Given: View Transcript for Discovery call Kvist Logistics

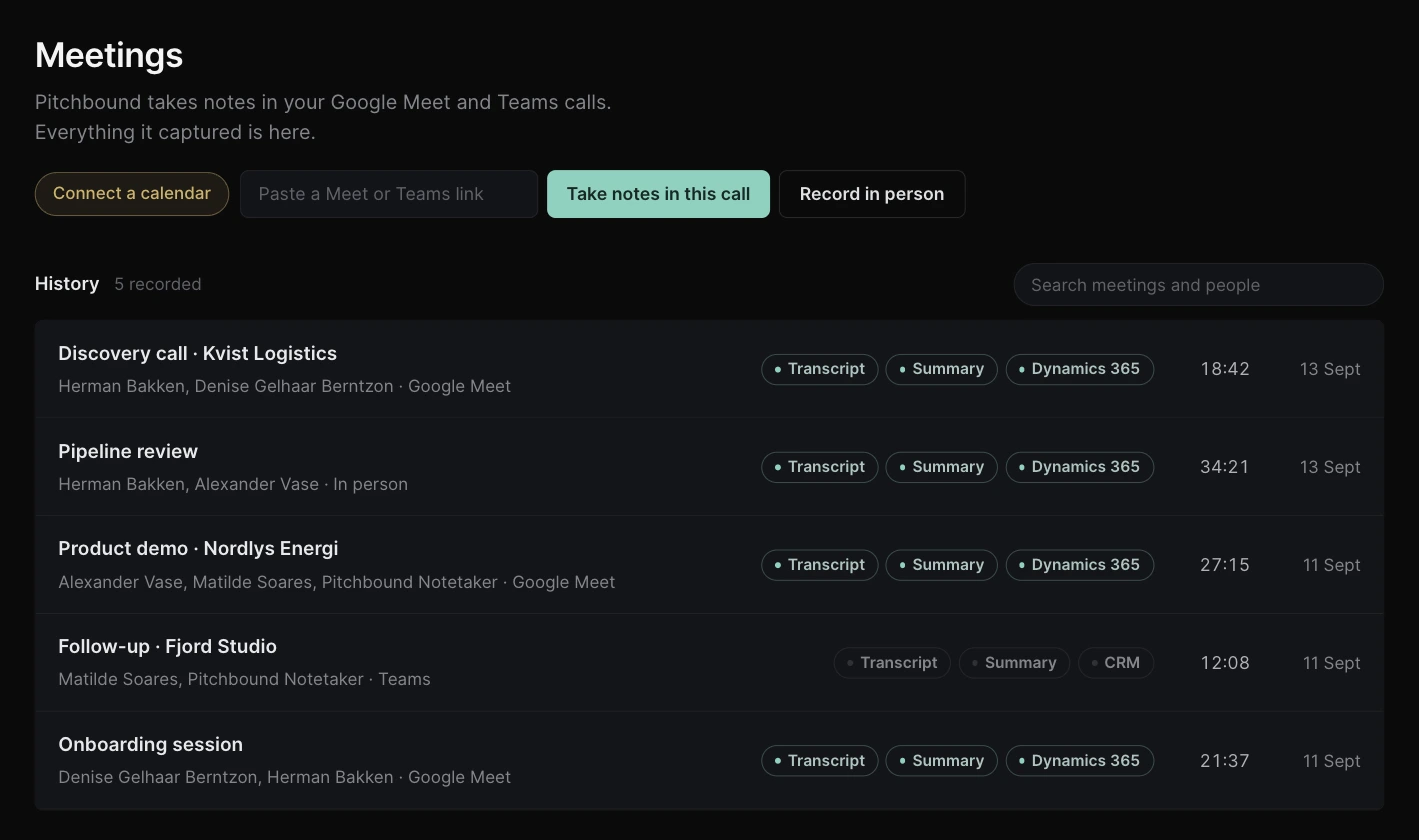Looking at the screenshot, I should 820,369.
